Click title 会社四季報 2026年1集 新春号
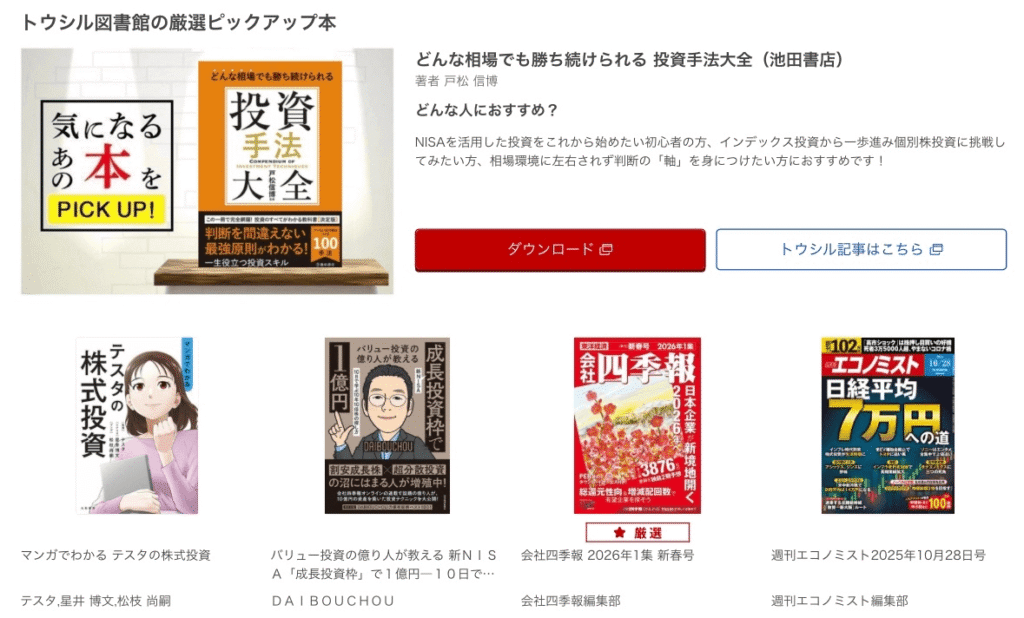Image resolution: width=1024 pixels, height=618 pixels. pos(607,555)
